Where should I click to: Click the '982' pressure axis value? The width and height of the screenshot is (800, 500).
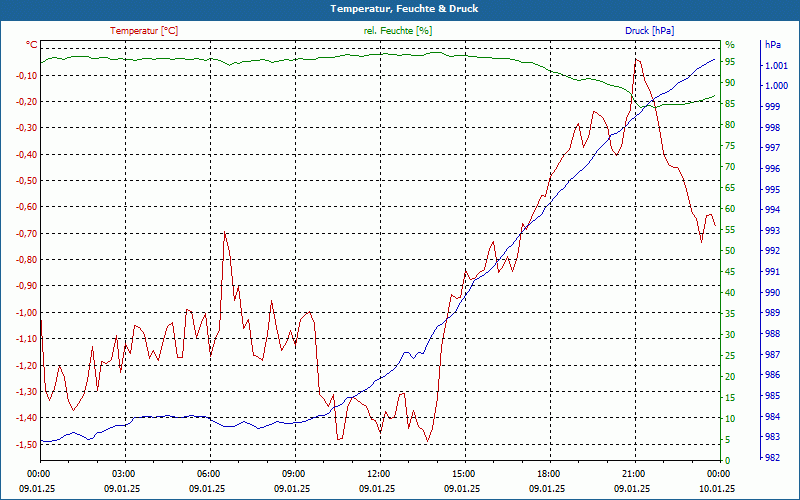(x=772, y=458)
